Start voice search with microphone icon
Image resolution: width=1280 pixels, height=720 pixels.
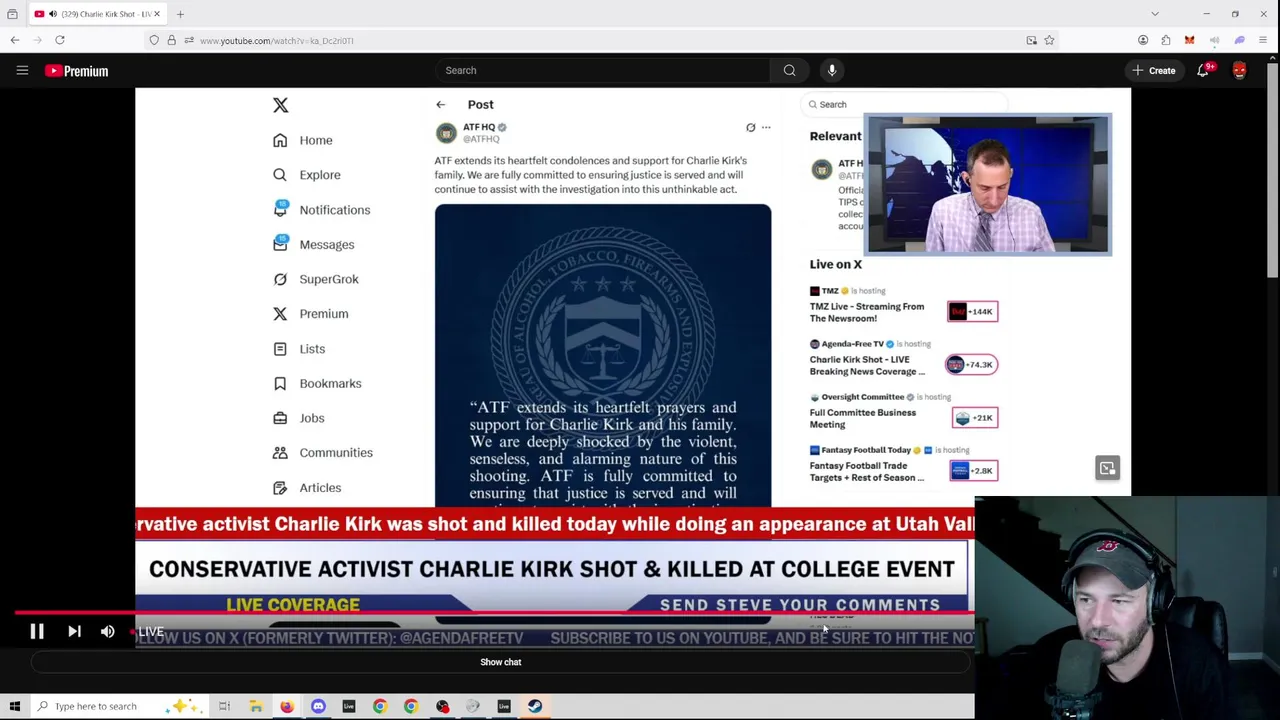(x=831, y=70)
